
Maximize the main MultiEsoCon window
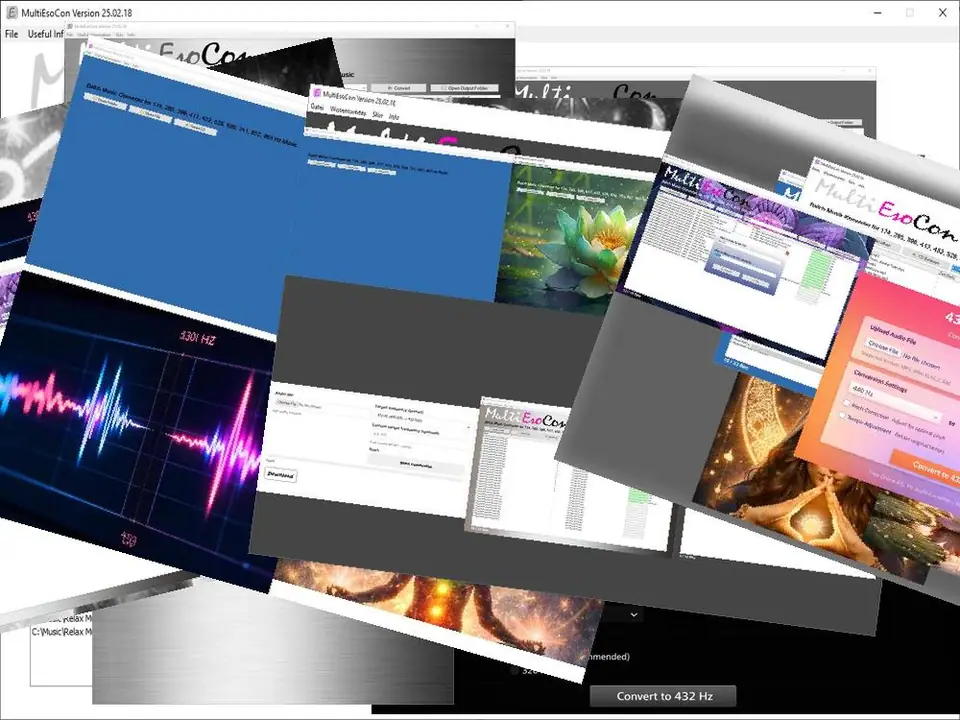pos(909,13)
